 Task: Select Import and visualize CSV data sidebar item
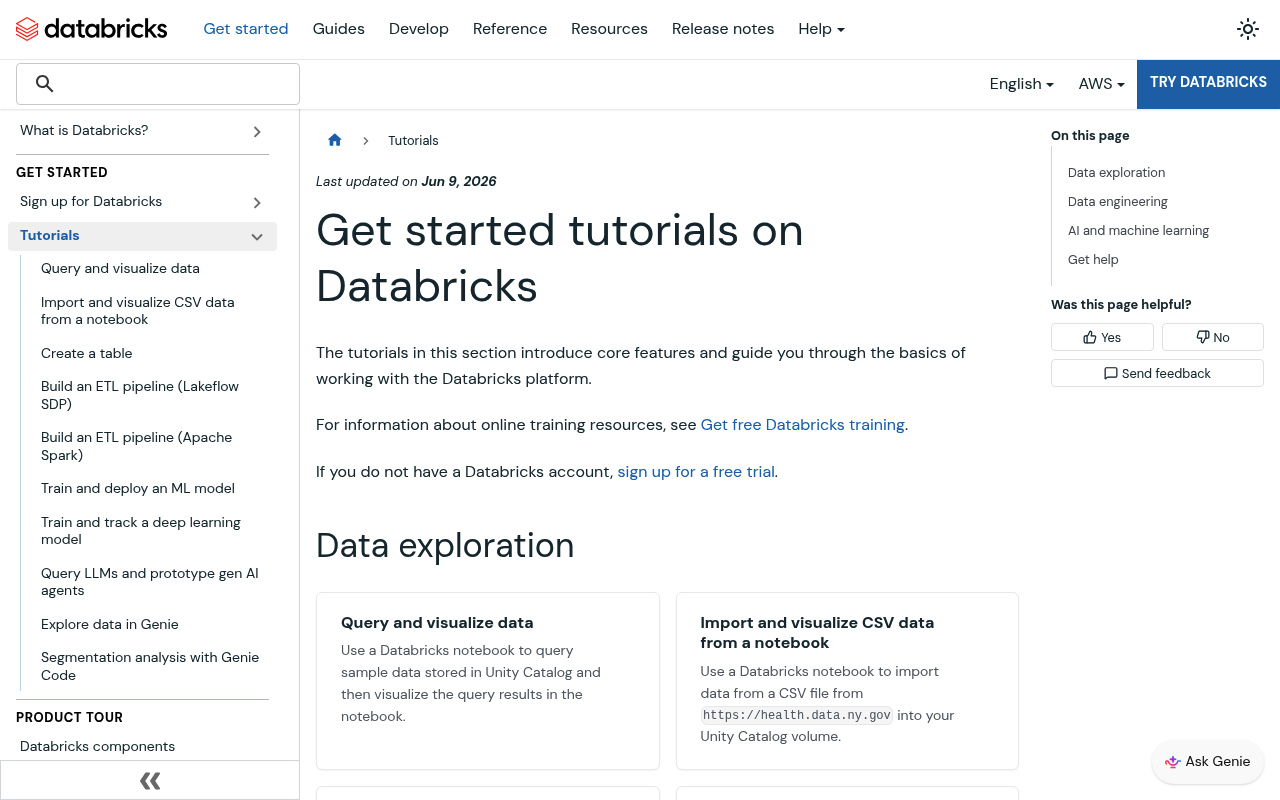tap(138, 311)
